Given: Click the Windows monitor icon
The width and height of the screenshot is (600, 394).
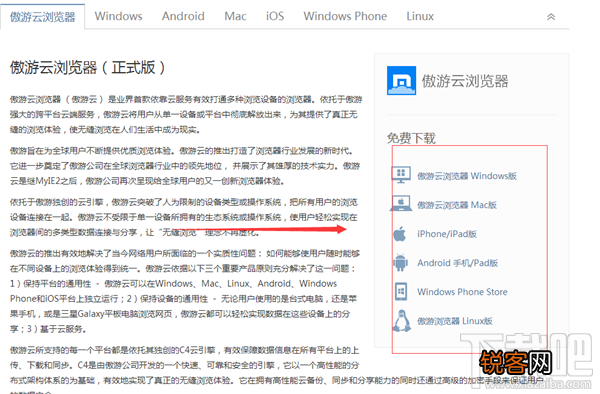Looking at the screenshot, I should (x=401, y=175).
